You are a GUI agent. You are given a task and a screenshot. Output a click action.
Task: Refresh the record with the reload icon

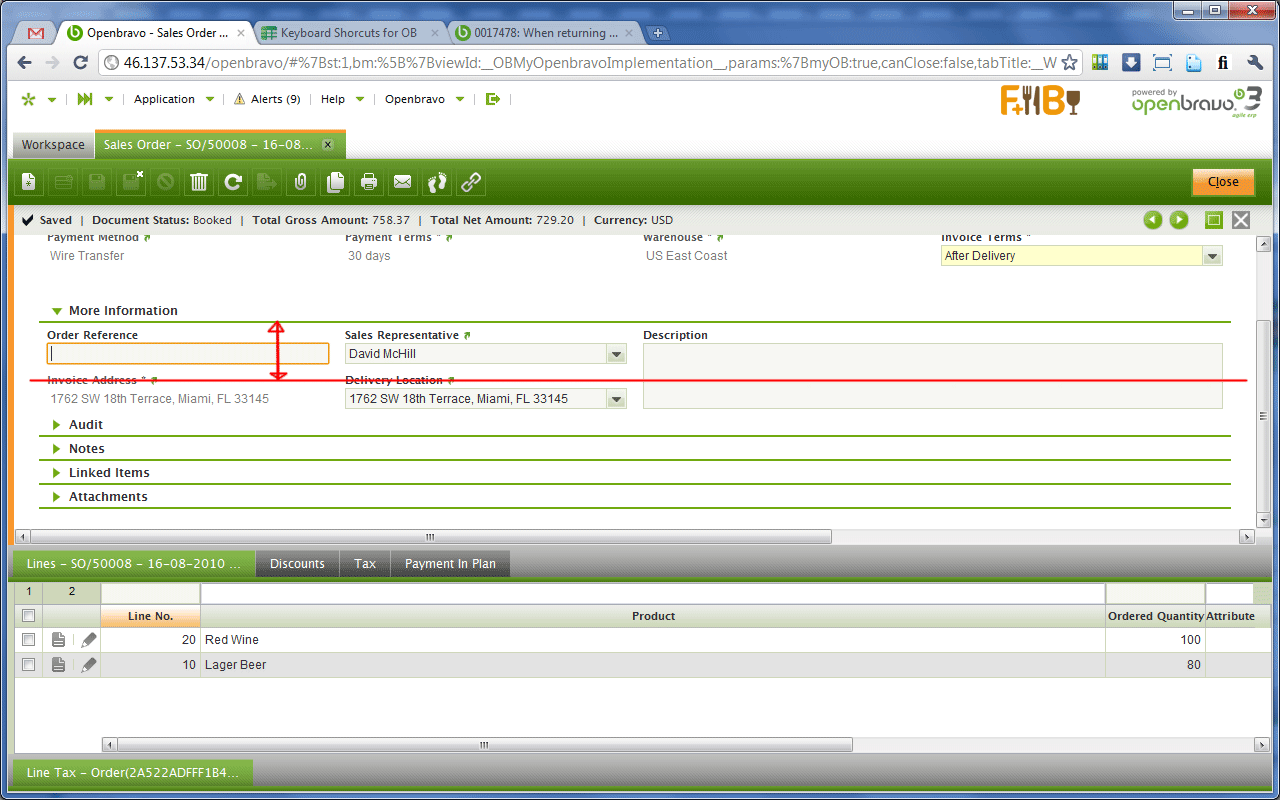click(233, 182)
